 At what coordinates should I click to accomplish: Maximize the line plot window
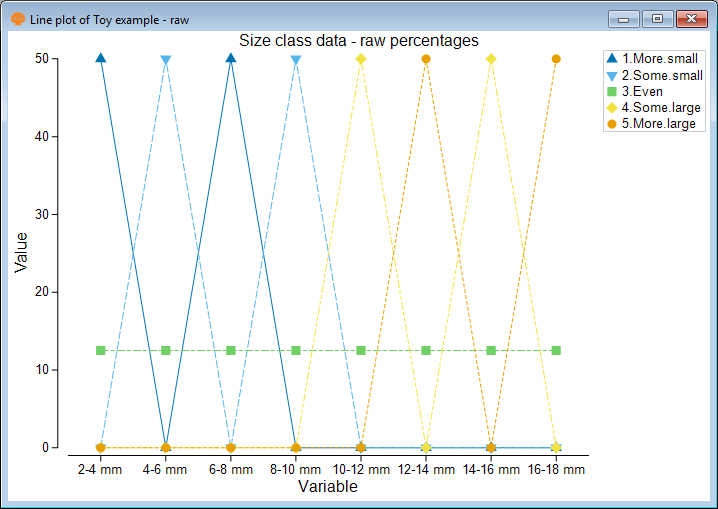(x=657, y=18)
